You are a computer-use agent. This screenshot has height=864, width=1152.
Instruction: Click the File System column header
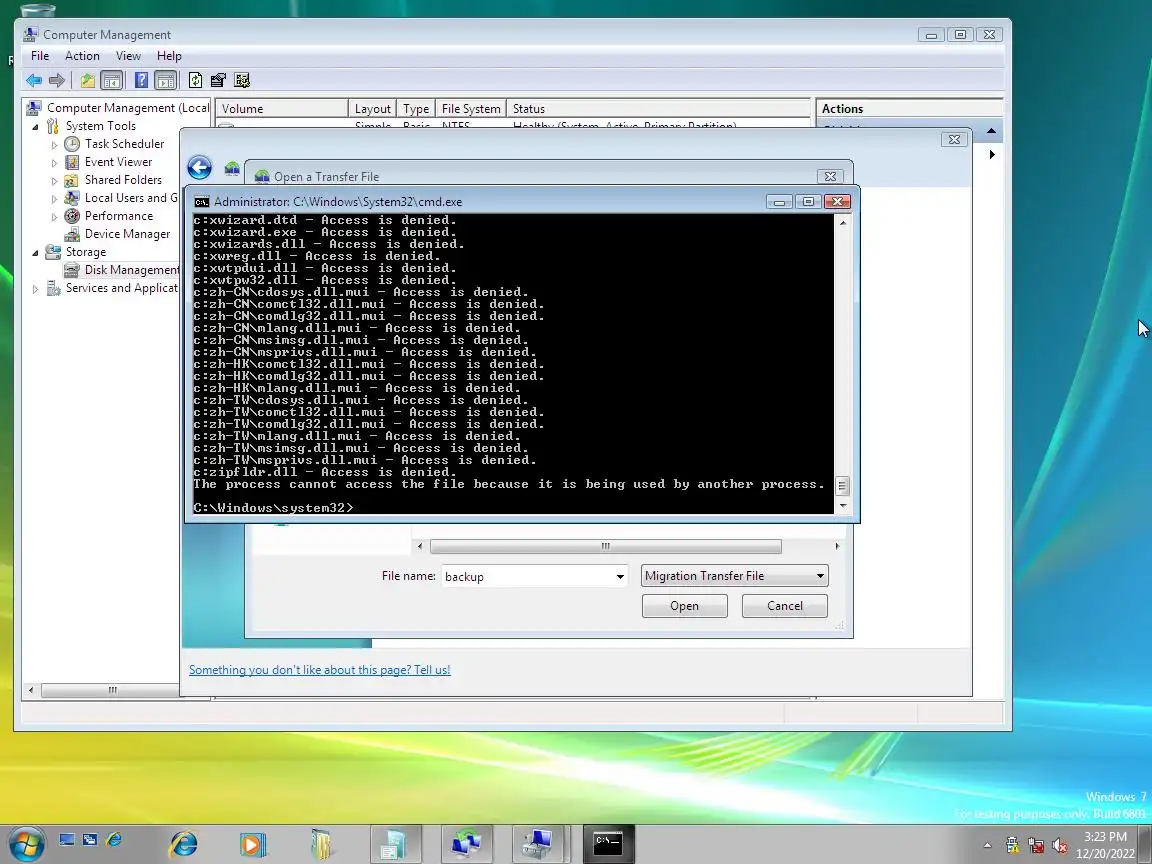click(x=471, y=109)
